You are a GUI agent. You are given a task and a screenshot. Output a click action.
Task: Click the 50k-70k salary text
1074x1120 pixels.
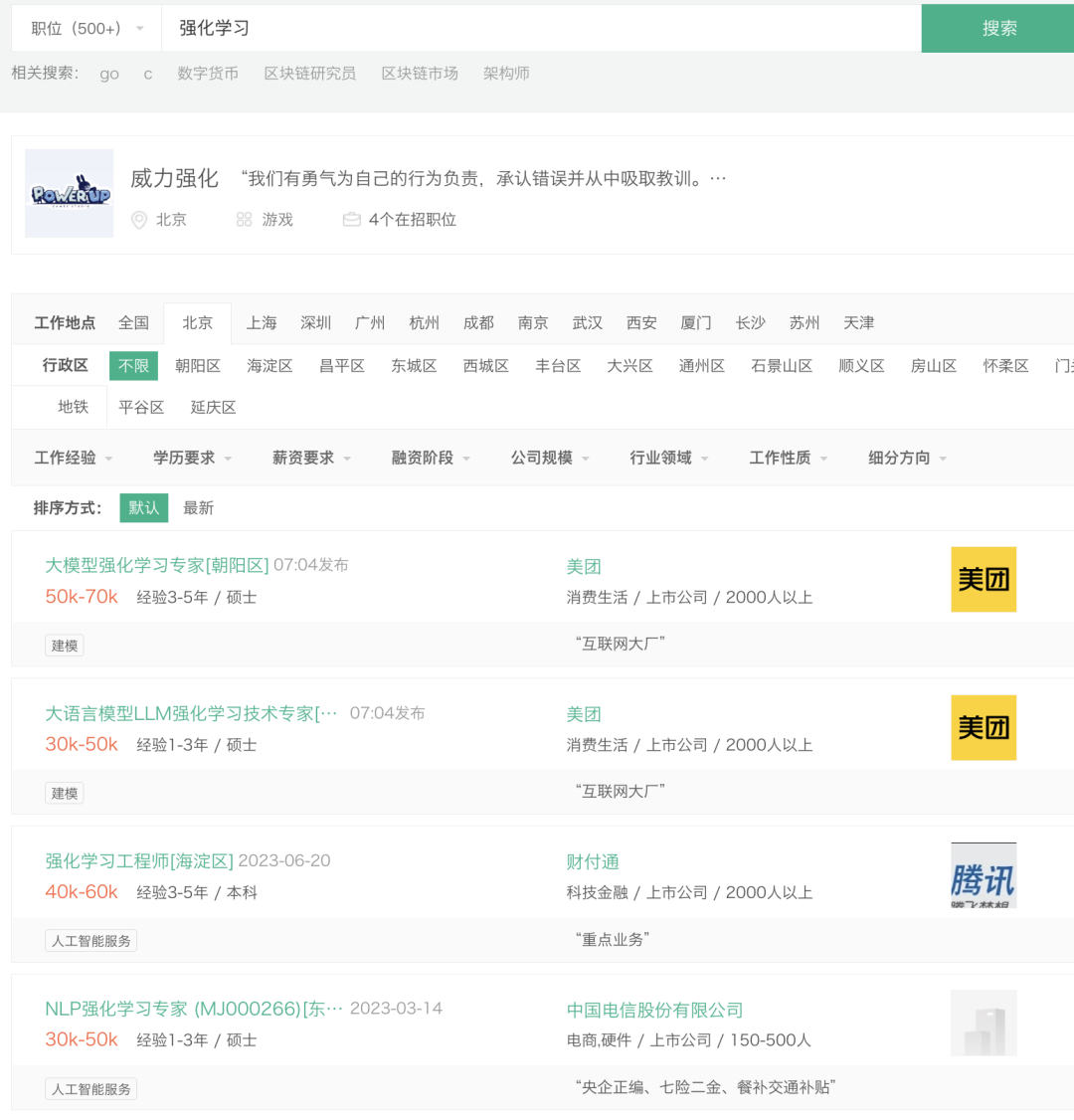click(82, 597)
